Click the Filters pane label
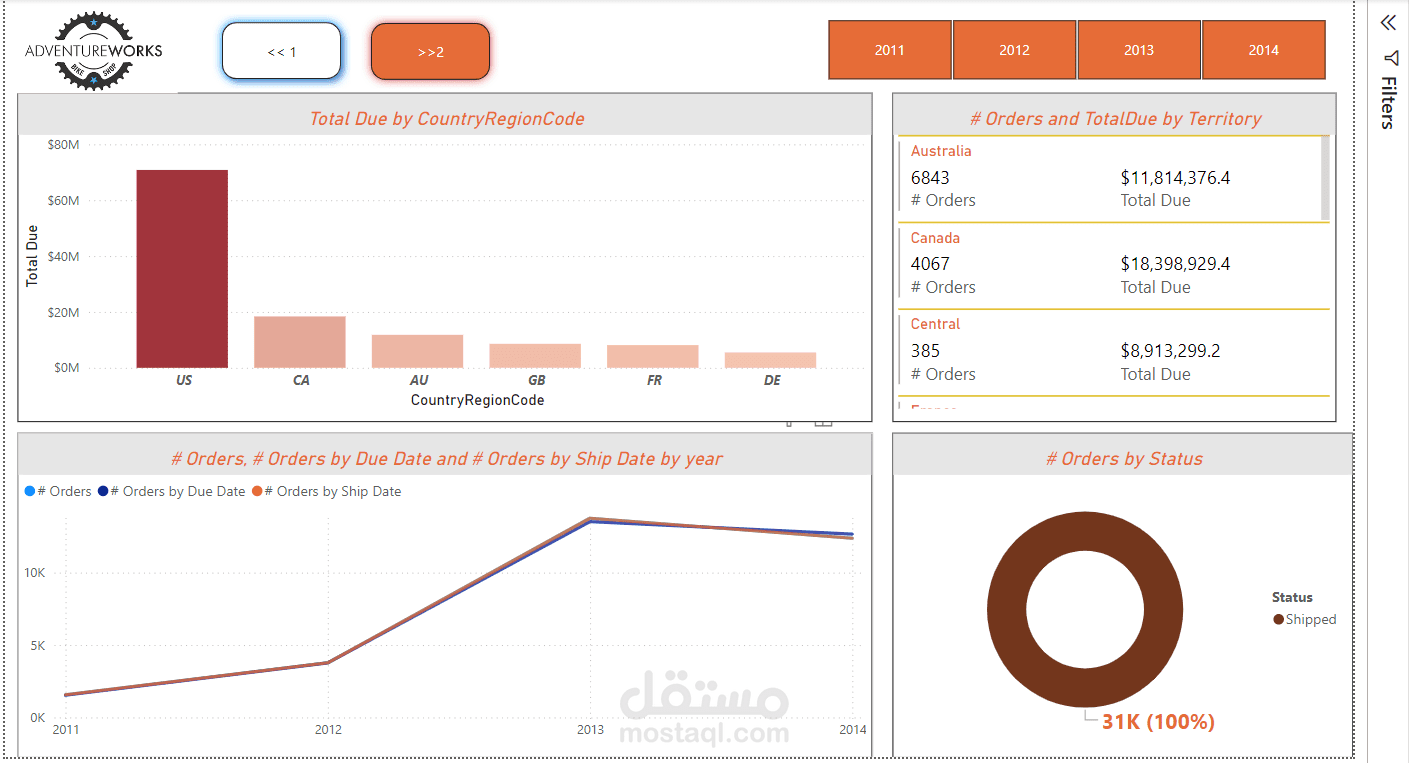Image resolution: width=1409 pixels, height=763 pixels. point(1388,102)
